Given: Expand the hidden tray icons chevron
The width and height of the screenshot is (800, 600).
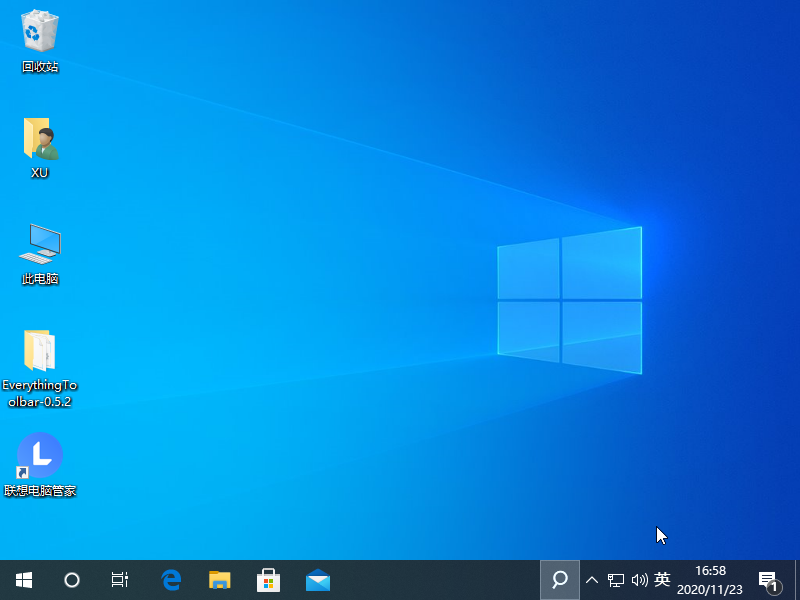Looking at the screenshot, I should coord(592,580).
